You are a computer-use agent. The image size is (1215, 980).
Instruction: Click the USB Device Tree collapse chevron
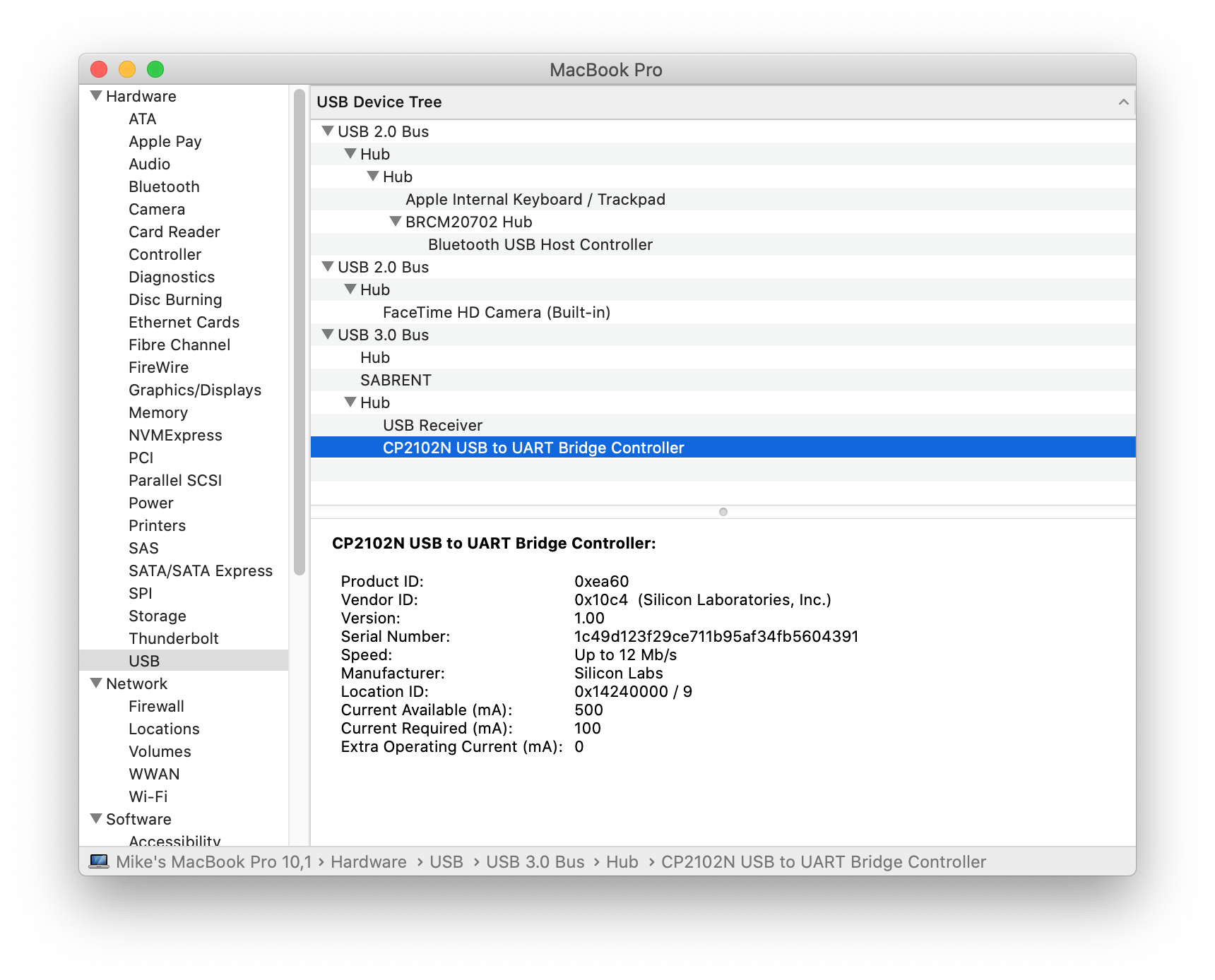[x=1125, y=102]
